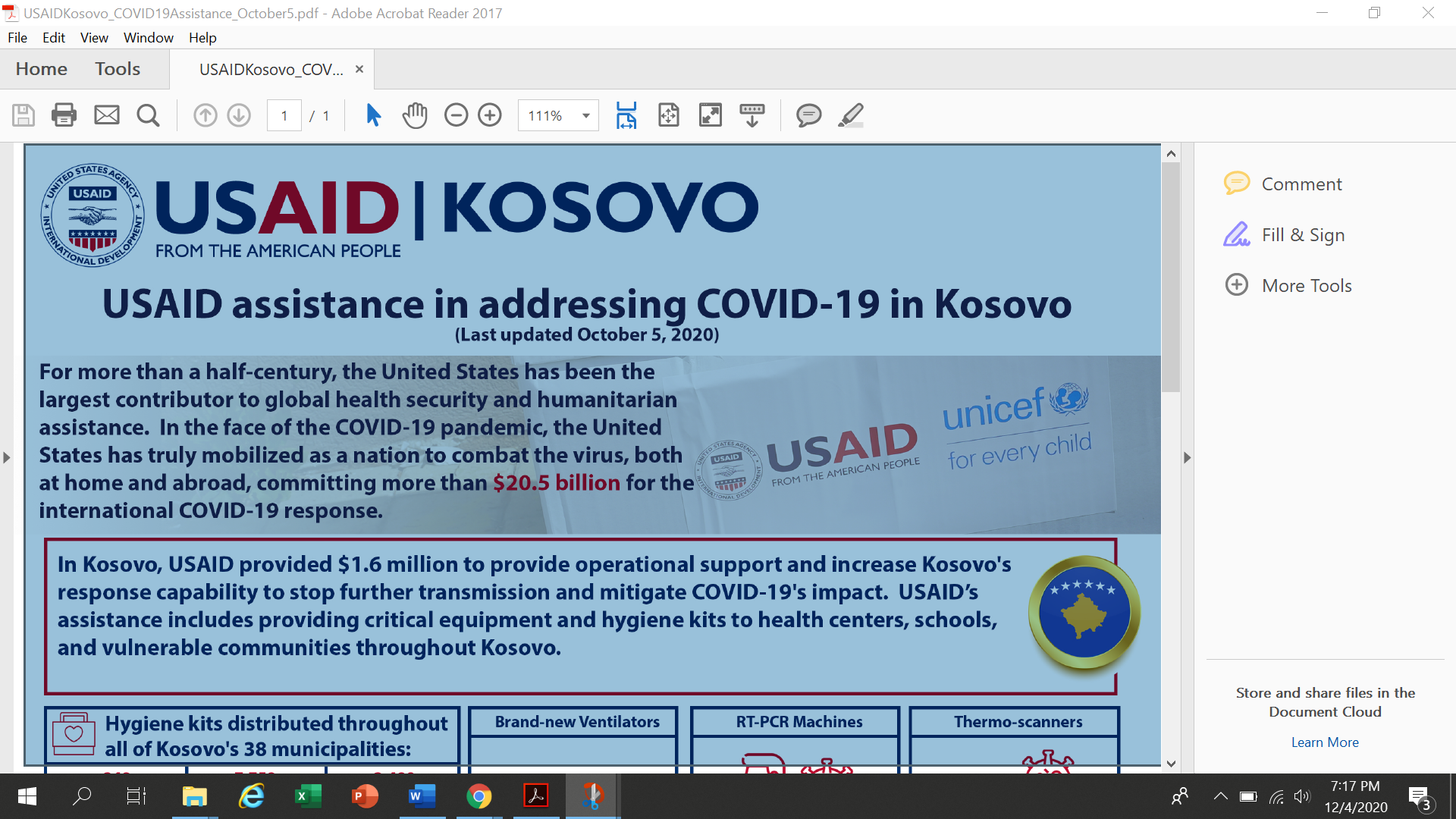This screenshot has height=819, width=1456.
Task: Open the notification center icon
Action: [x=1420, y=797]
